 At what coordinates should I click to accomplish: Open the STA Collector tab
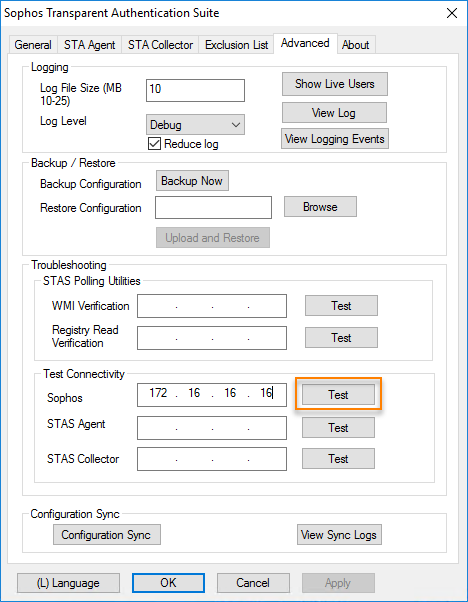pyautogui.click(x=160, y=45)
